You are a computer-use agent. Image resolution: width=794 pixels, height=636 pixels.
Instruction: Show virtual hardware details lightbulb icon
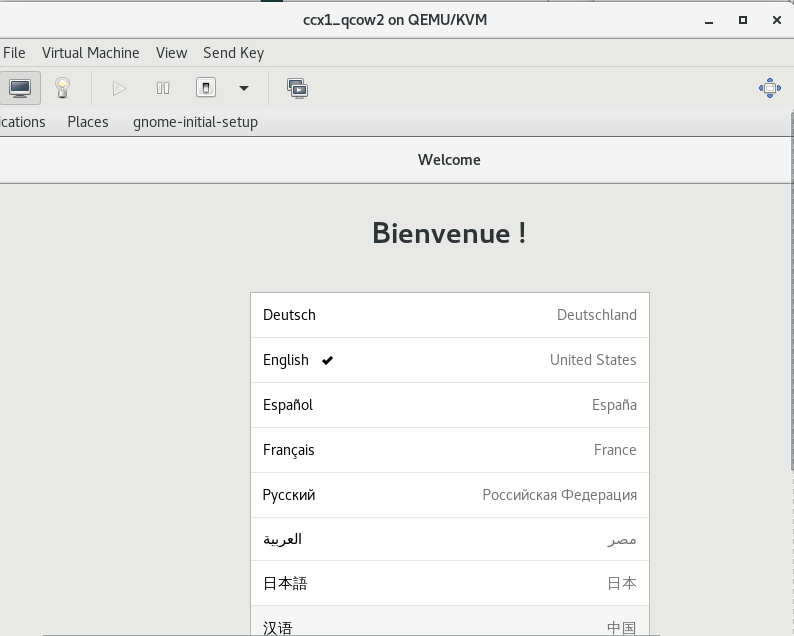pyautogui.click(x=62, y=88)
